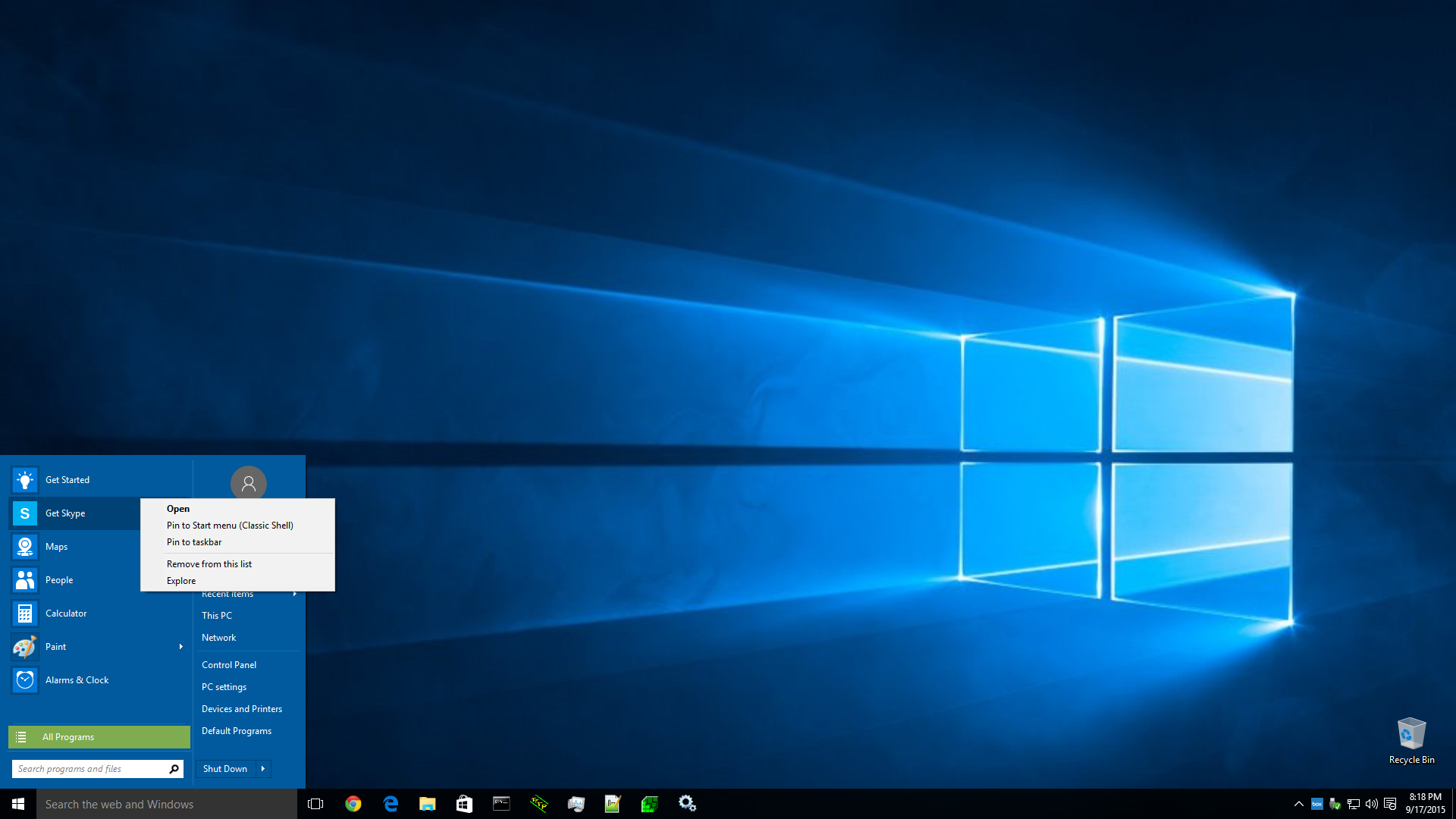Open the Windows Store taskbar icon
Screen dimensions: 1456x819
pyautogui.click(x=464, y=804)
